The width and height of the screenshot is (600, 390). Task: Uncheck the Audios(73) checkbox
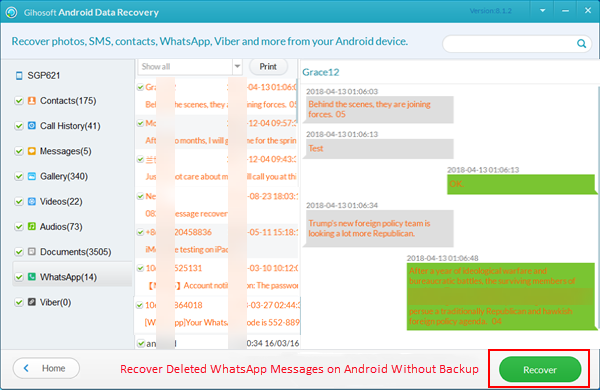[18, 227]
